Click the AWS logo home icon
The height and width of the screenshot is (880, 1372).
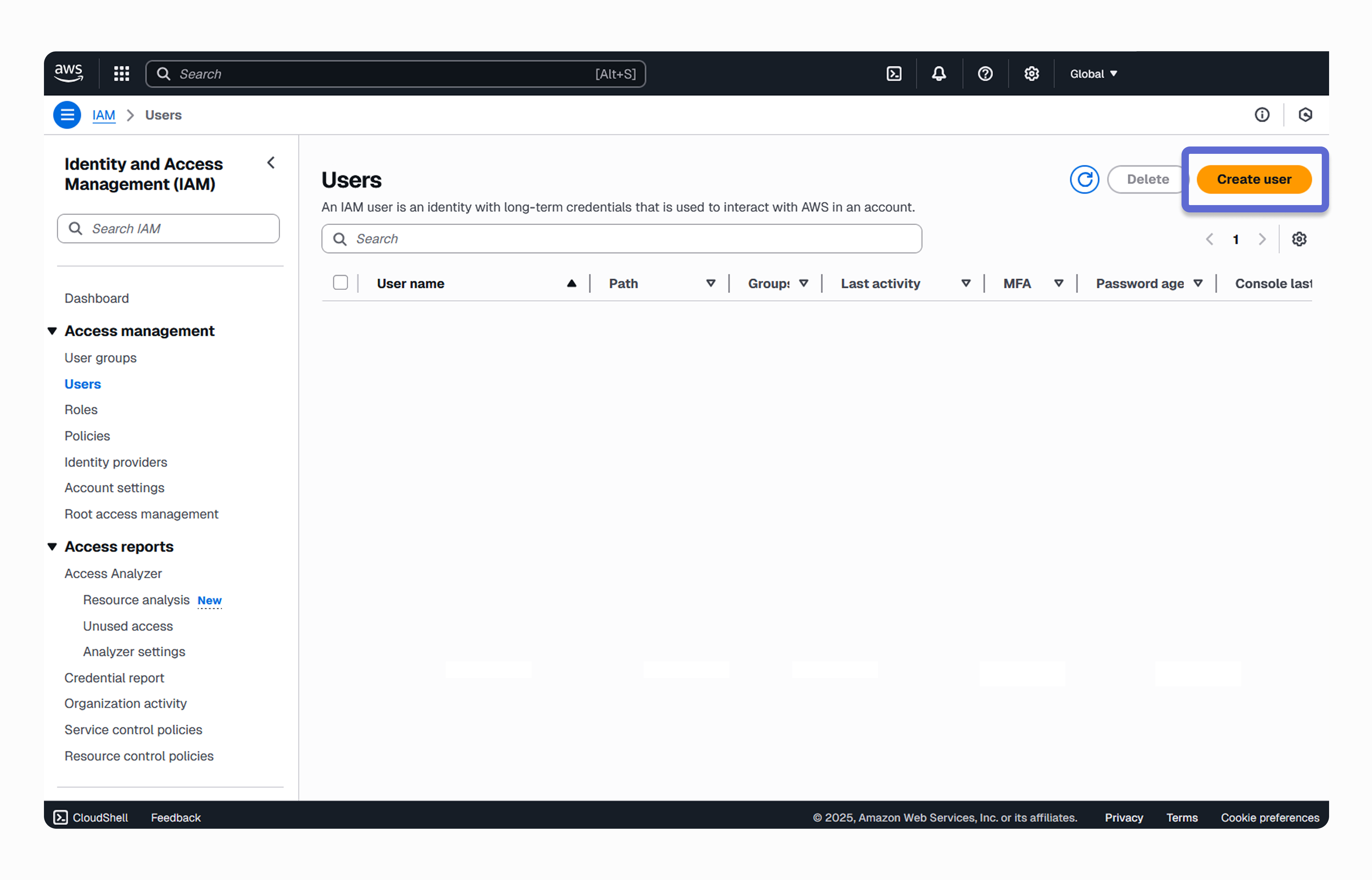[x=69, y=74]
